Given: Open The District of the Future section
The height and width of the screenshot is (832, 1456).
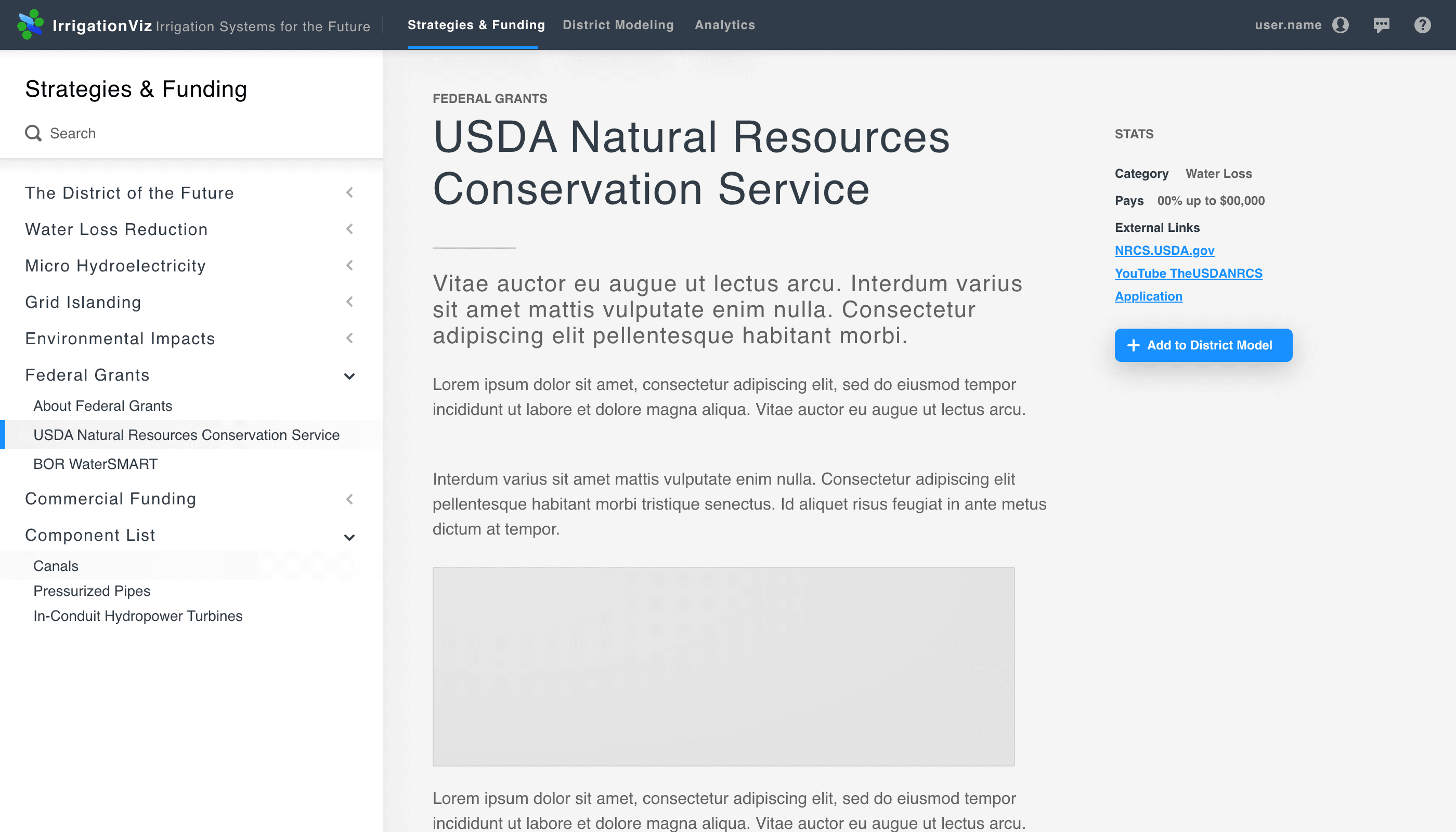Looking at the screenshot, I should [129, 192].
